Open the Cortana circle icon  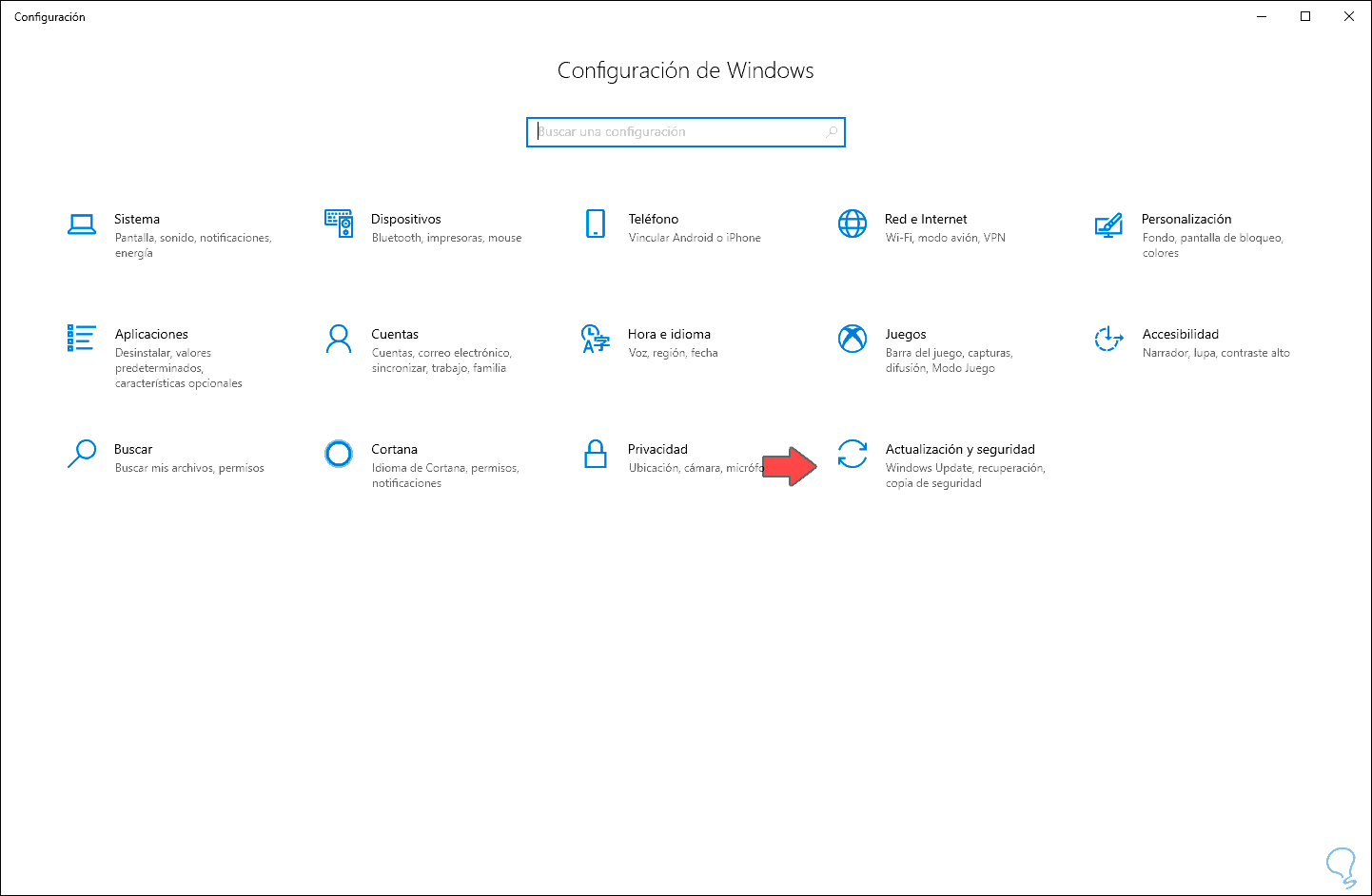(339, 455)
